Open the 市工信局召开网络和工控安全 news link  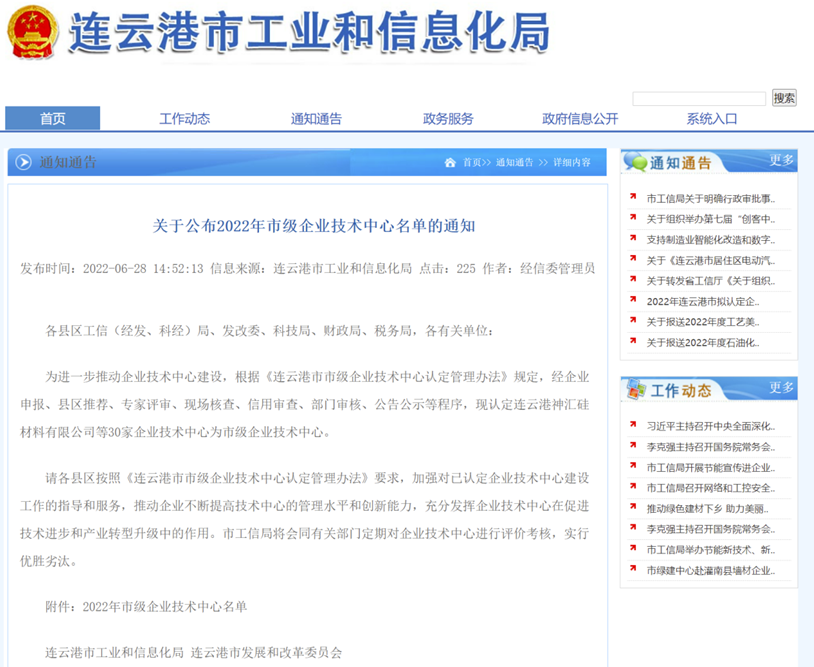pos(710,487)
